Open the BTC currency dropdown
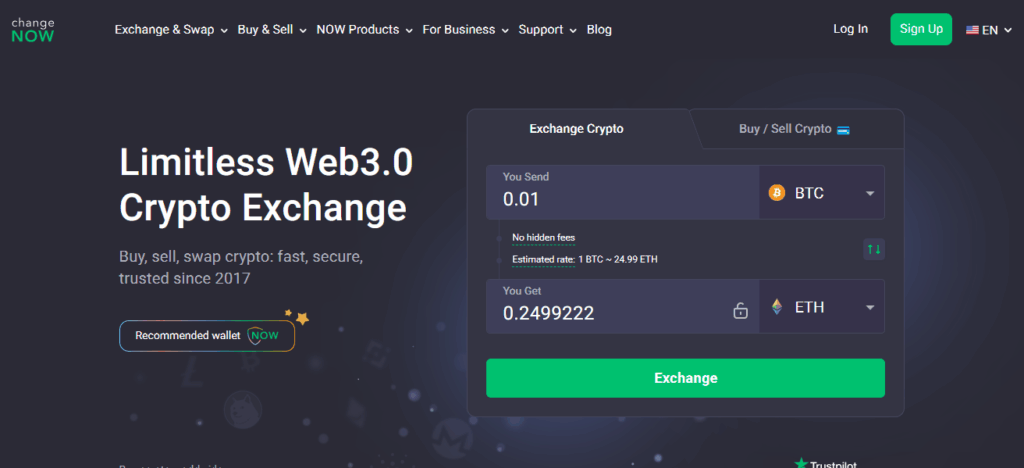Screen dimensions: 1024x468 tap(869, 193)
